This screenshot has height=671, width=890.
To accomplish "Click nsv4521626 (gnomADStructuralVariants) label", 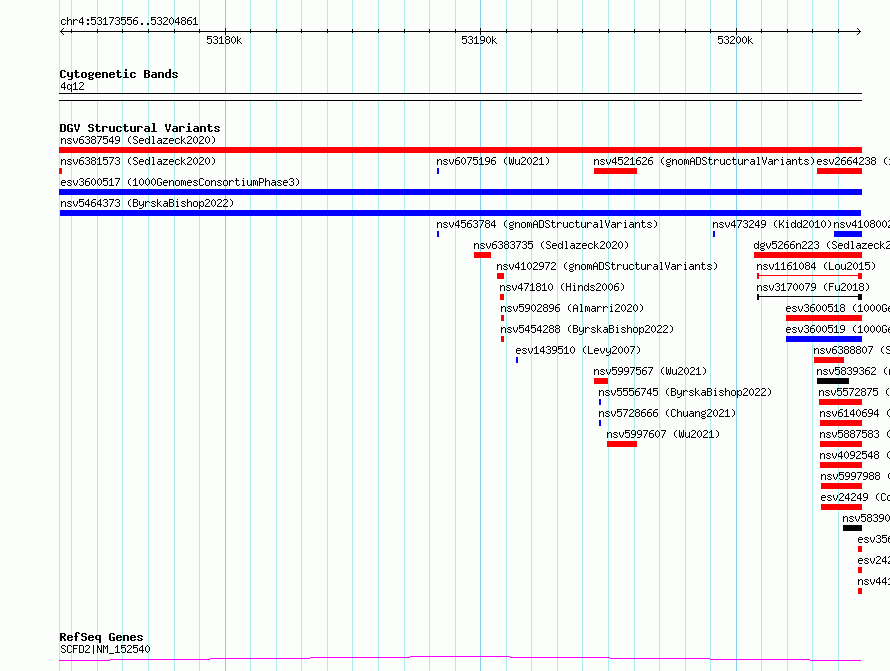I will [x=704, y=161].
